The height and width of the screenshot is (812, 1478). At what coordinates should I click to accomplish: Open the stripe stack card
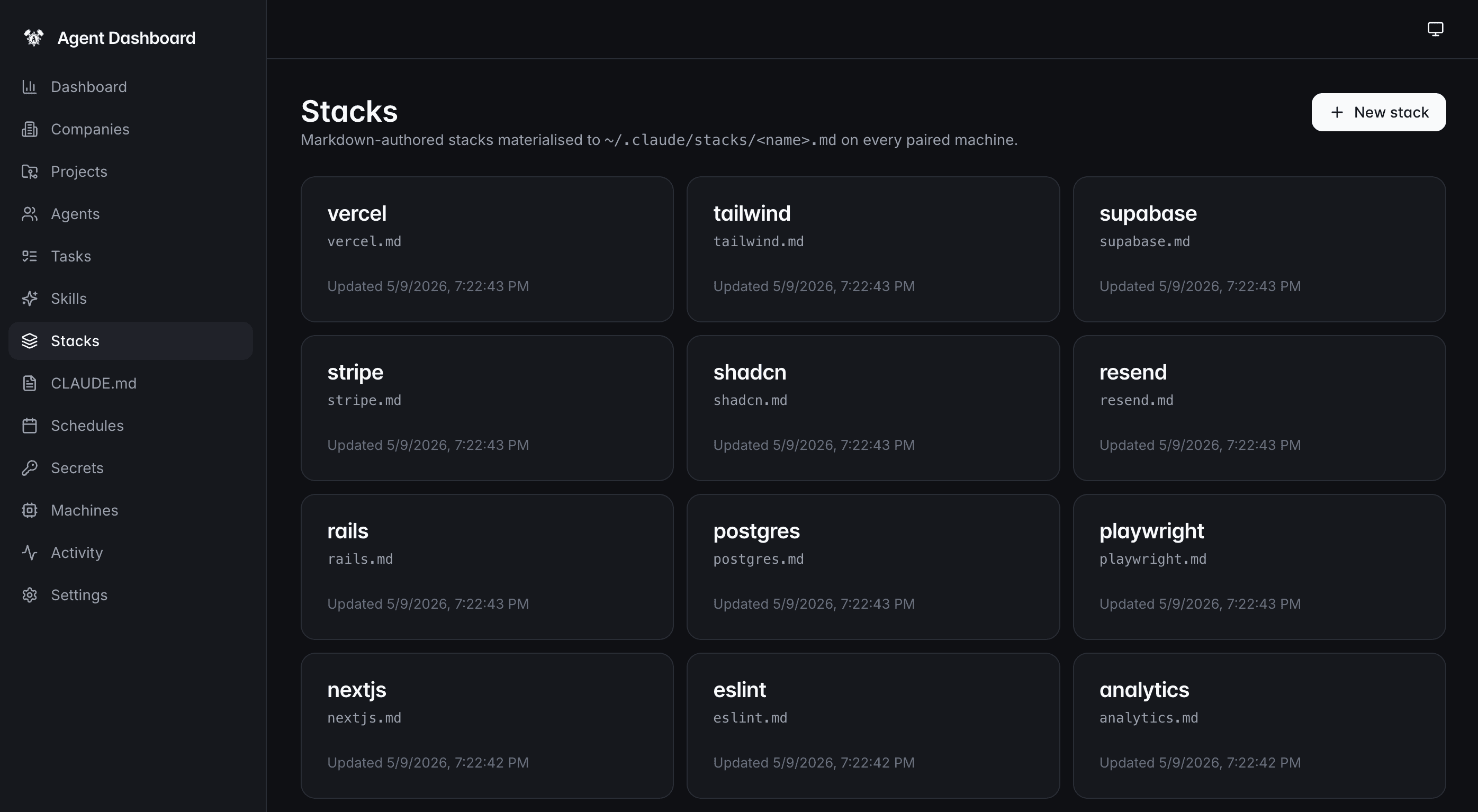point(486,408)
